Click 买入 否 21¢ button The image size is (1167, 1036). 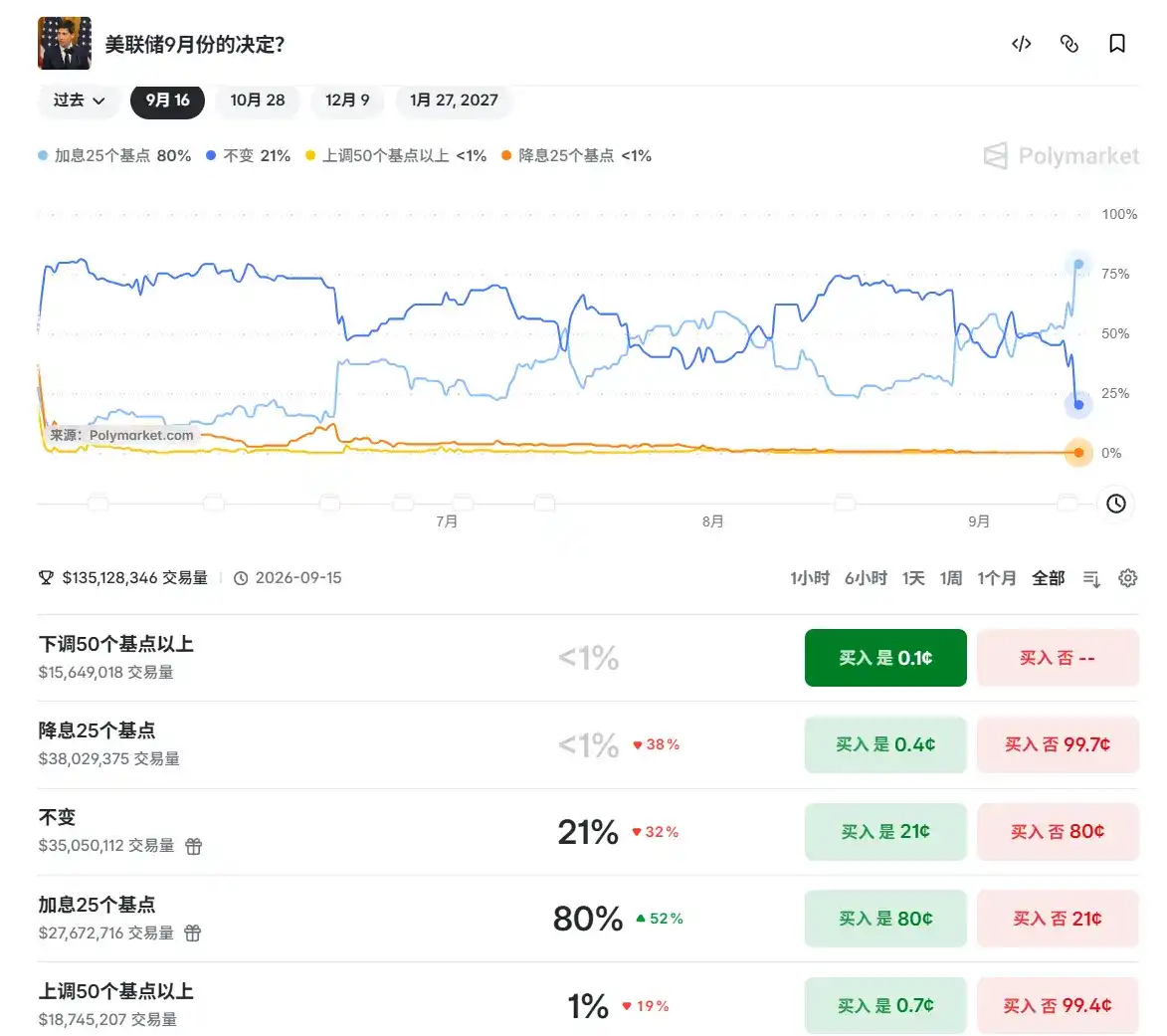(1058, 920)
